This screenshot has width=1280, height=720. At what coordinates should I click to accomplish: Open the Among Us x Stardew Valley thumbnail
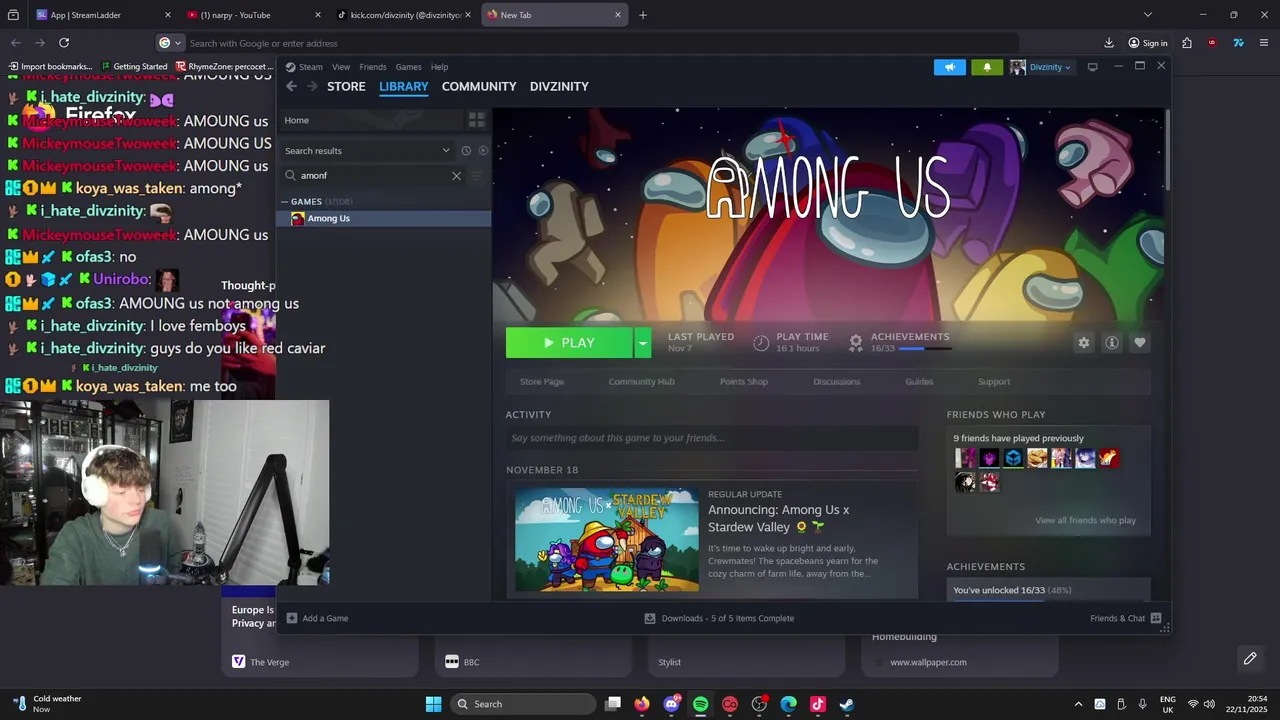[x=607, y=540]
